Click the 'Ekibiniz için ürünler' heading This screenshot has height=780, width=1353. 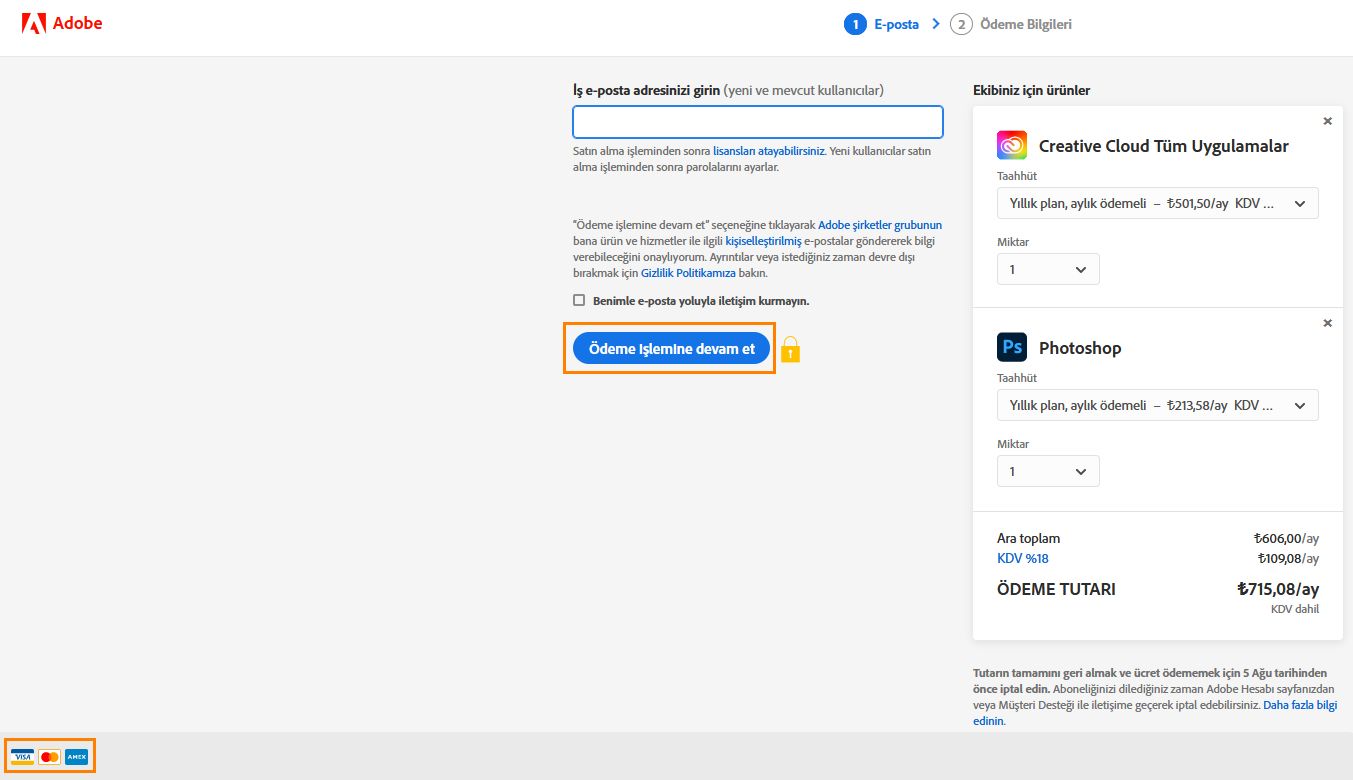(1031, 90)
